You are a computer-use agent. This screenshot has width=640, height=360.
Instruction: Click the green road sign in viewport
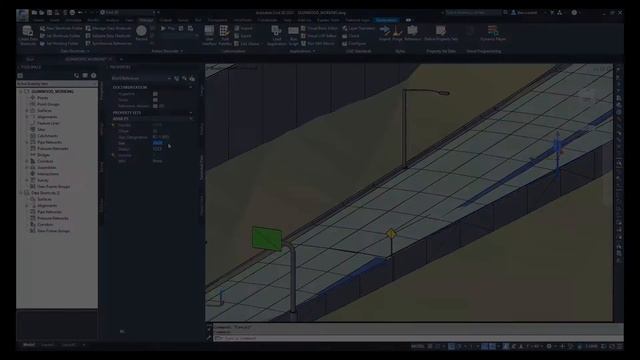click(267, 238)
